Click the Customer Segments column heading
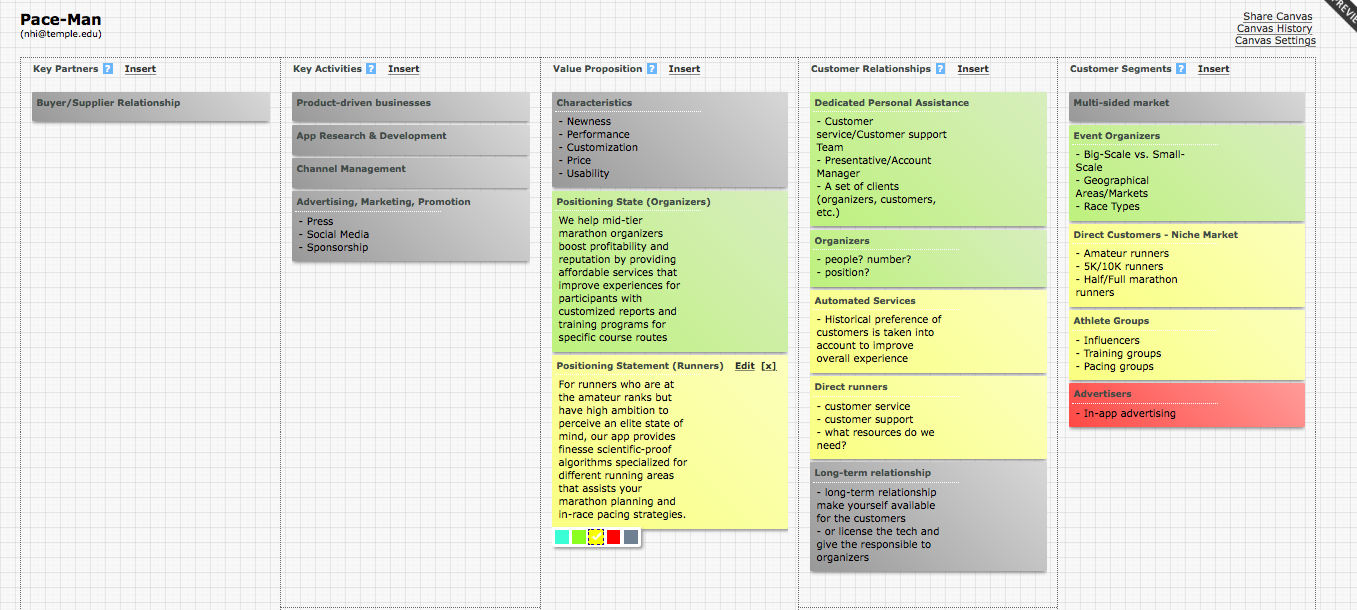1357x610 pixels. [x=1120, y=69]
